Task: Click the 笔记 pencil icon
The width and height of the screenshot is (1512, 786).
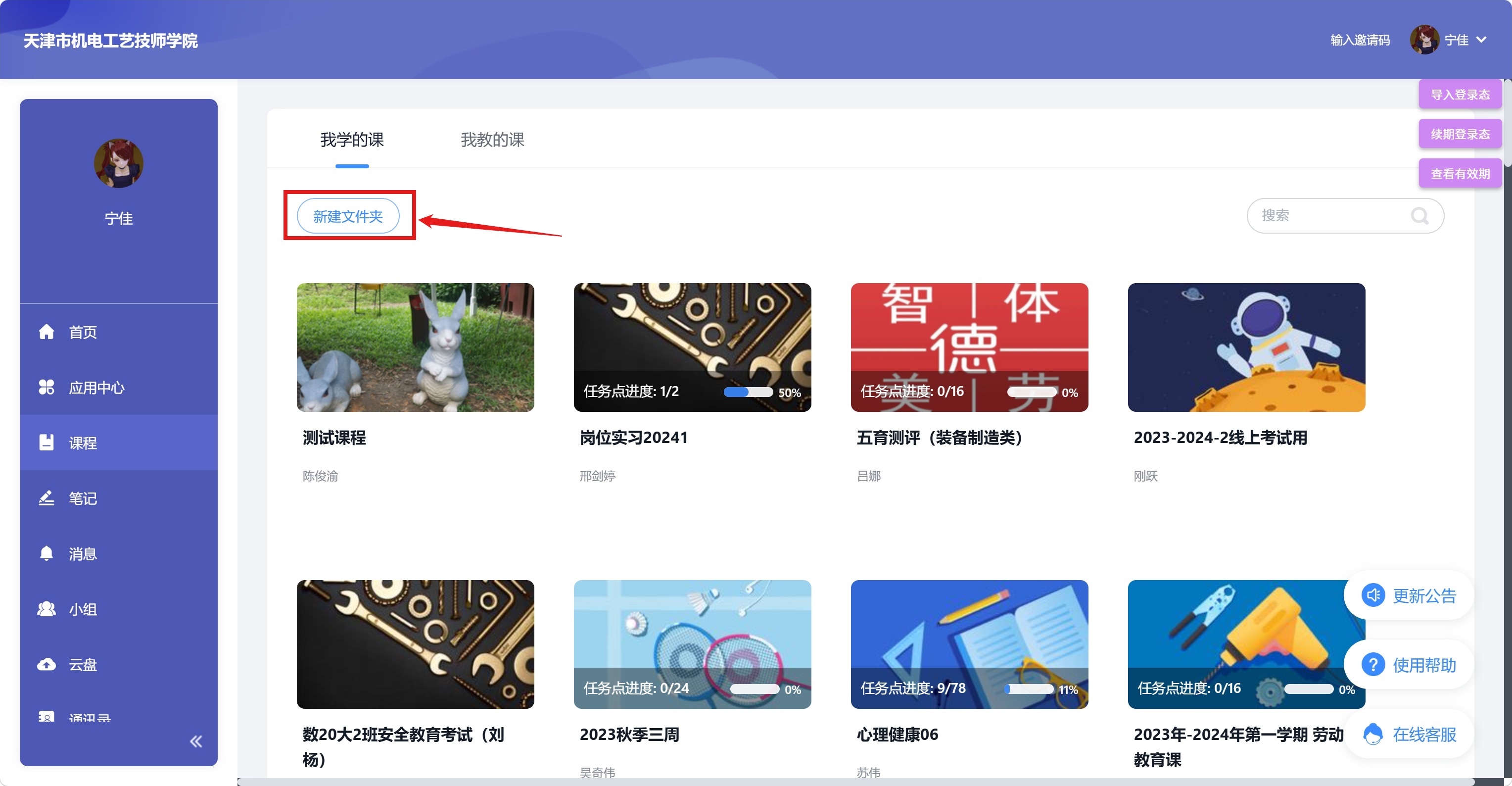Action: pyautogui.click(x=47, y=498)
